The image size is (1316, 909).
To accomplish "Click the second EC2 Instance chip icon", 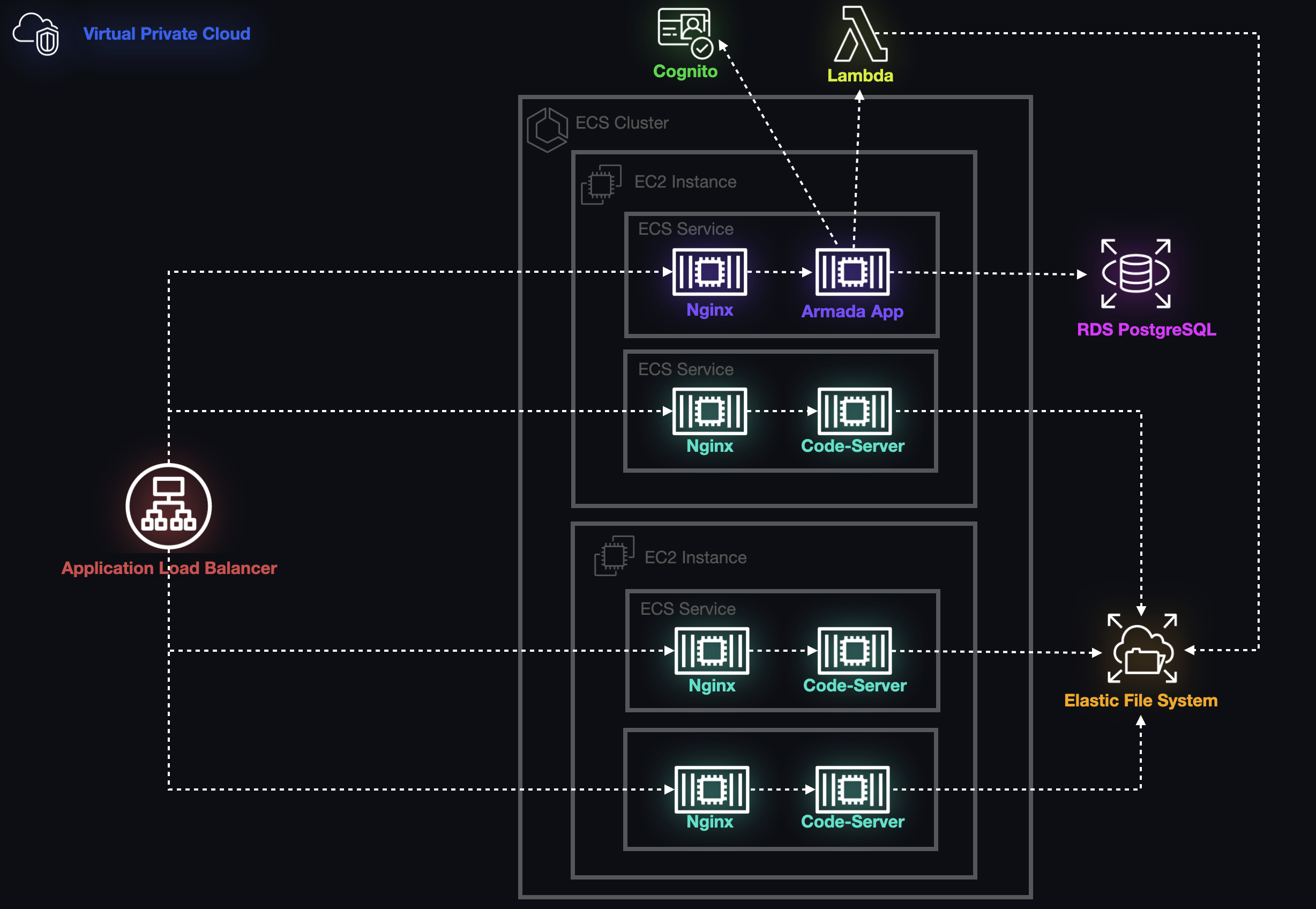I will [x=615, y=556].
